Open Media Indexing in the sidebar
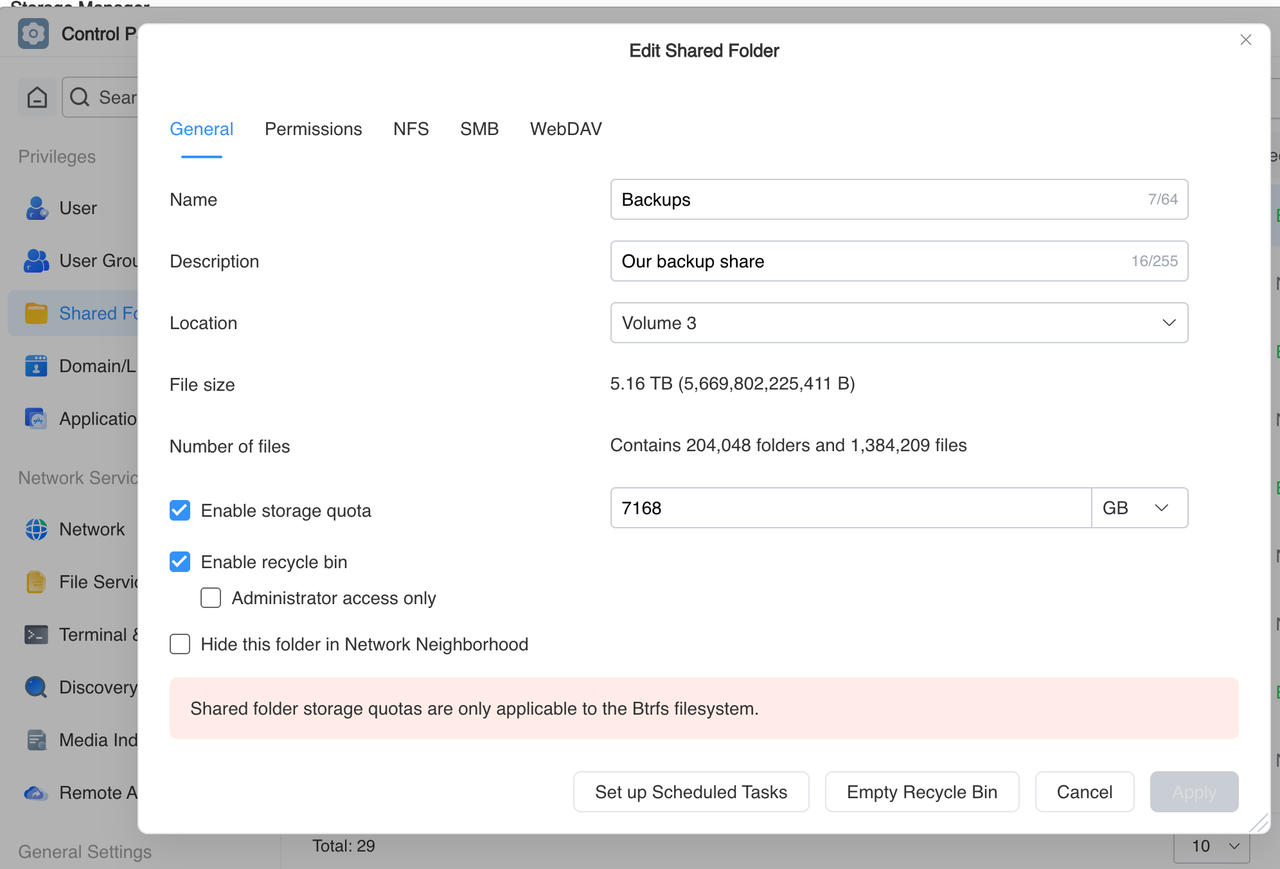The width and height of the screenshot is (1280, 869). pos(72,740)
